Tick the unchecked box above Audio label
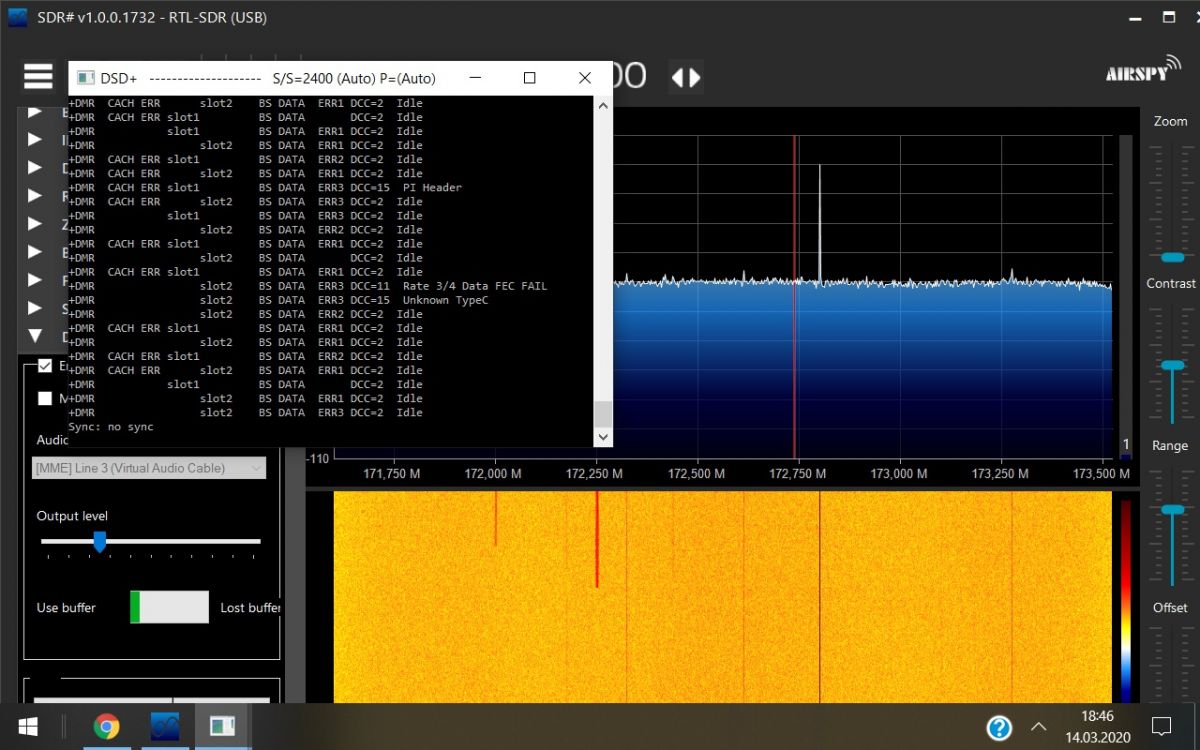The width and height of the screenshot is (1200, 750). click(x=45, y=398)
